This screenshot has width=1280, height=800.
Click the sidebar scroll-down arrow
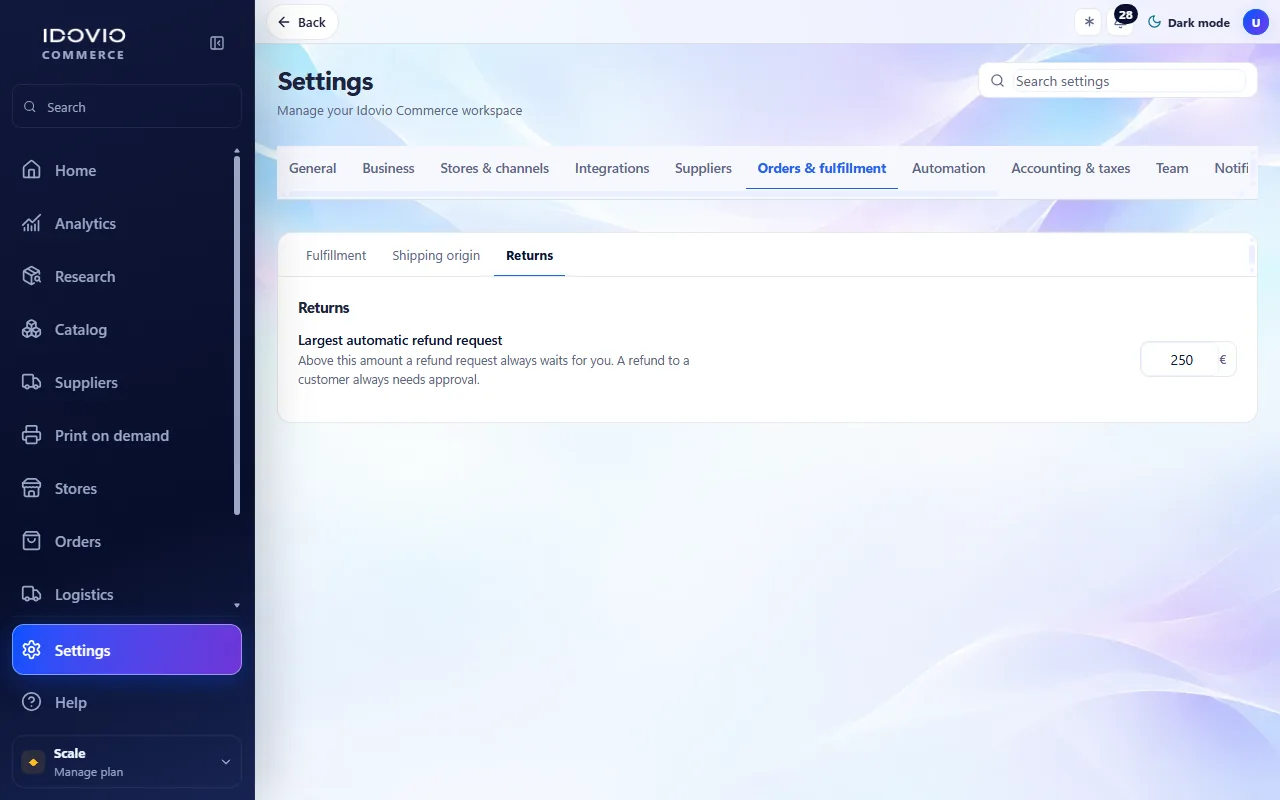pos(237,605)
